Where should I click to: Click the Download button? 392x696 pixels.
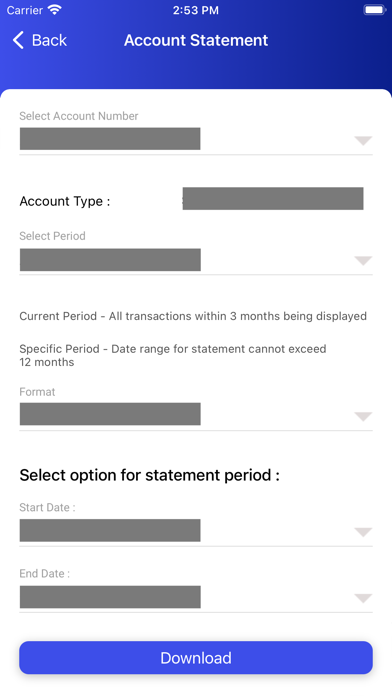[196, 657]
